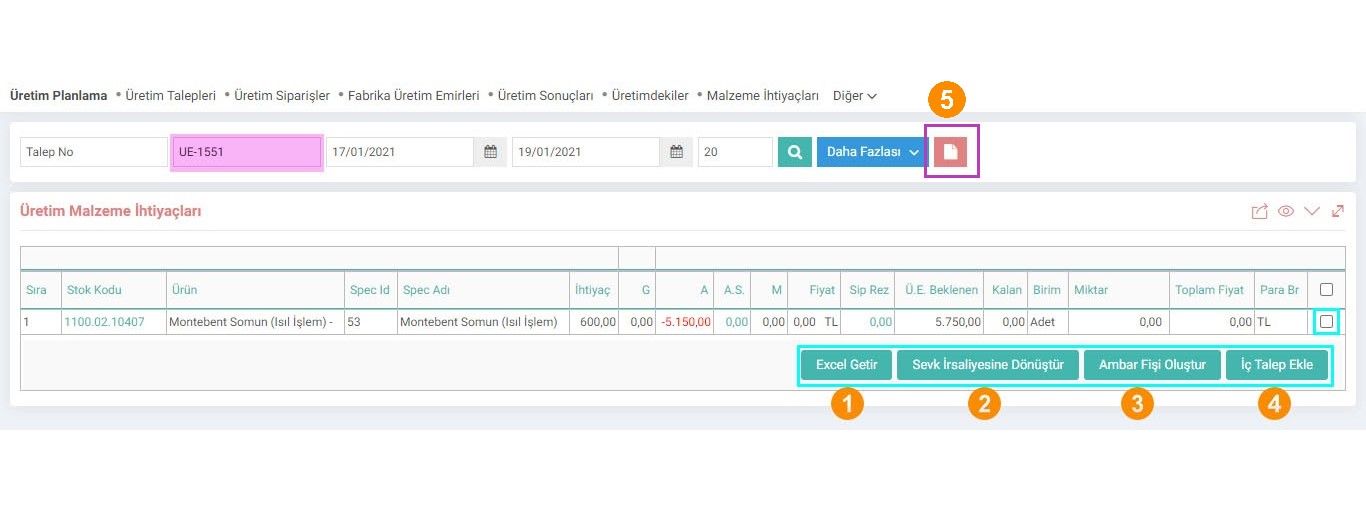Tick the checkbox for row 1100.02.10407
The height and width of the screenshot is (512, 1366).
(x=1326, y=322)
